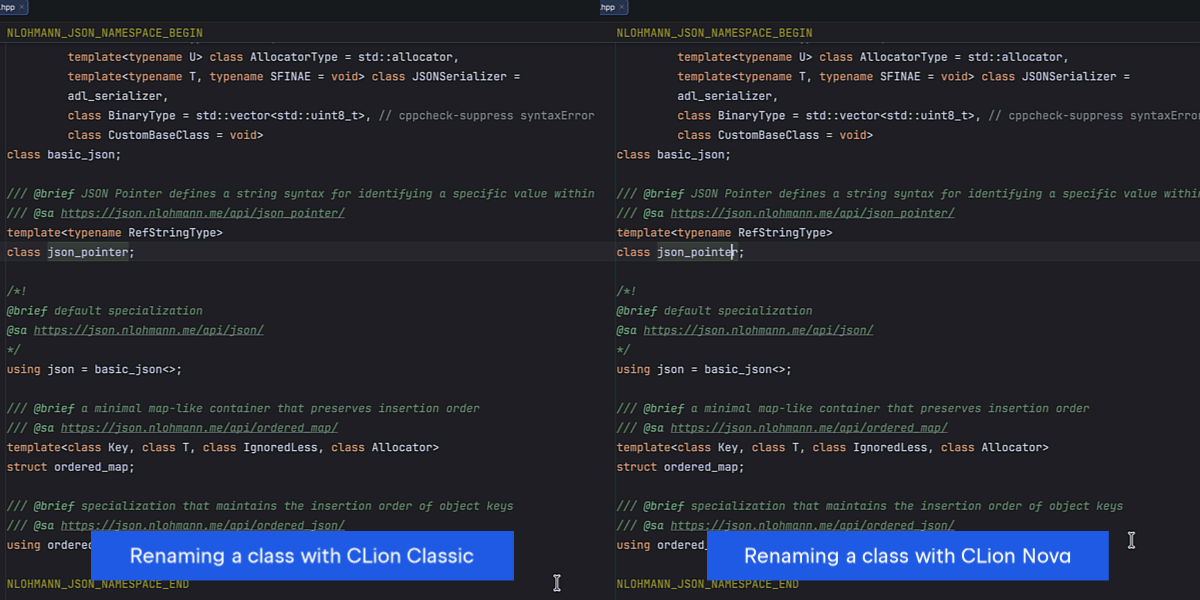Open ordered_json documentation link in Classic pane
The height and width of the screenshot is (600, 1200).
(x=202, y=525)
